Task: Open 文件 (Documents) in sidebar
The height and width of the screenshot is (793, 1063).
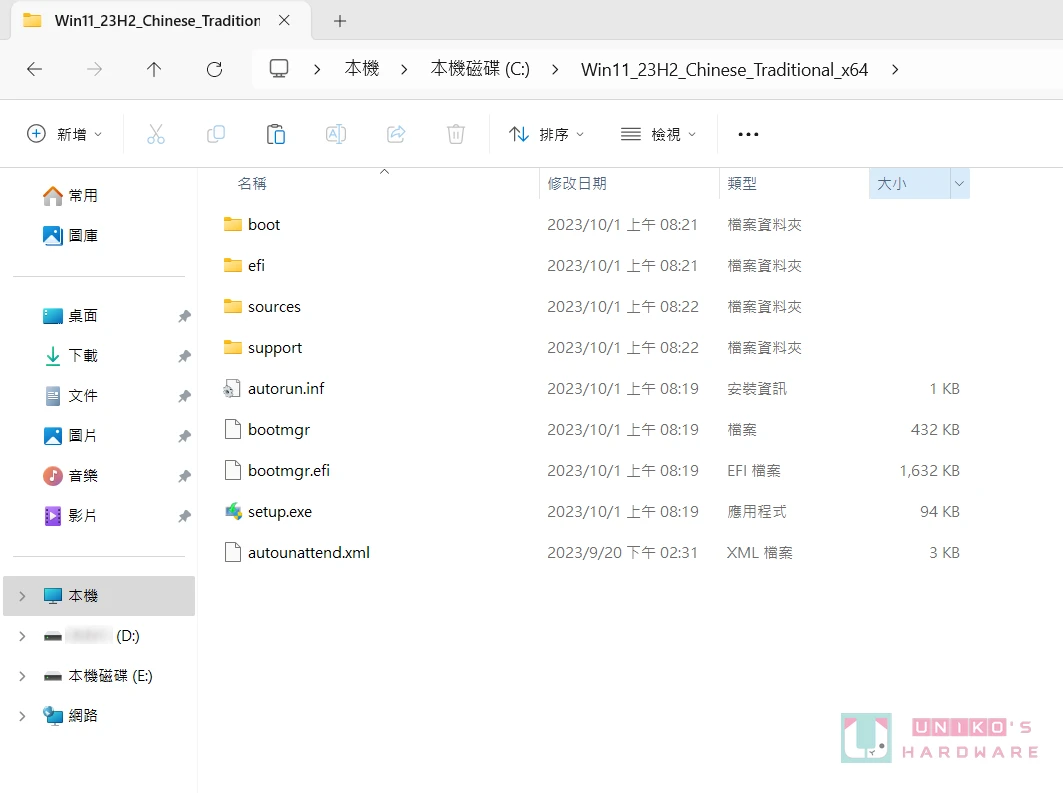Action: pyautogui.click(x=71, y=396)
